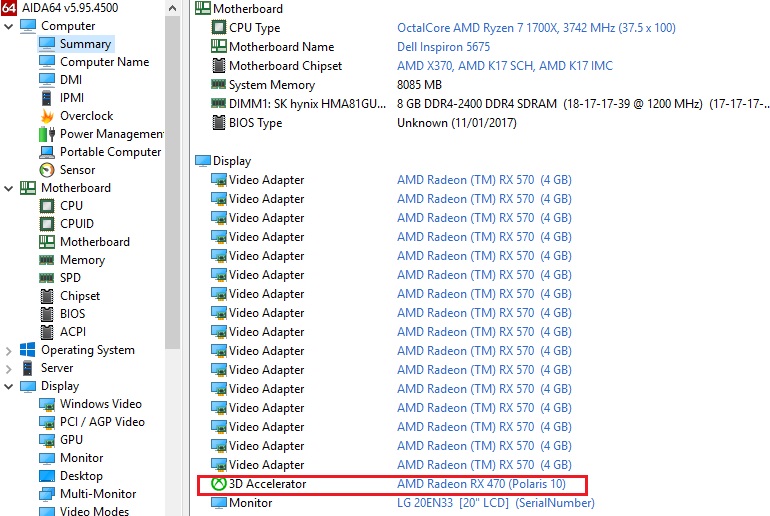Image resolution: width=770 pixels, height=516 pixels.
Task: Click the Computer Name monitor icon
Action: [x=47, y=62]
